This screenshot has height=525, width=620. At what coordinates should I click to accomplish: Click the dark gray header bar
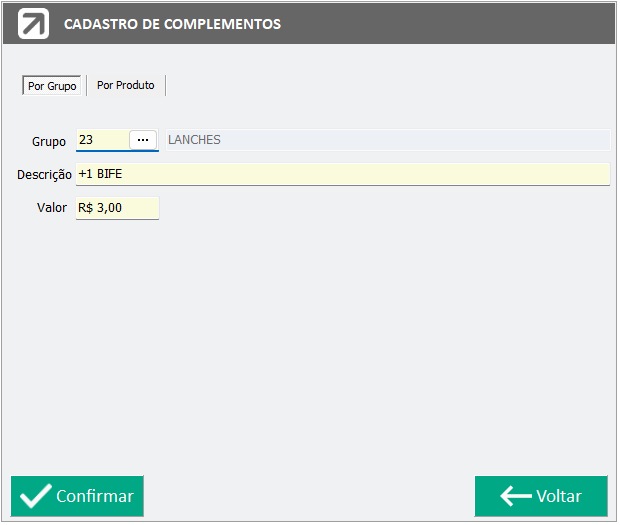(x=310, y=24)
